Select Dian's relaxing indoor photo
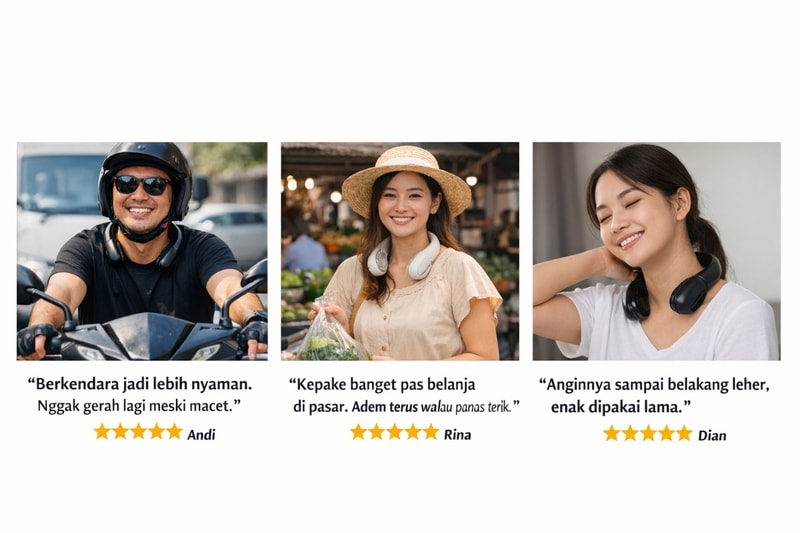Viewport: 800px width, 533px height. pyautogui.click(x=657, y=251)
